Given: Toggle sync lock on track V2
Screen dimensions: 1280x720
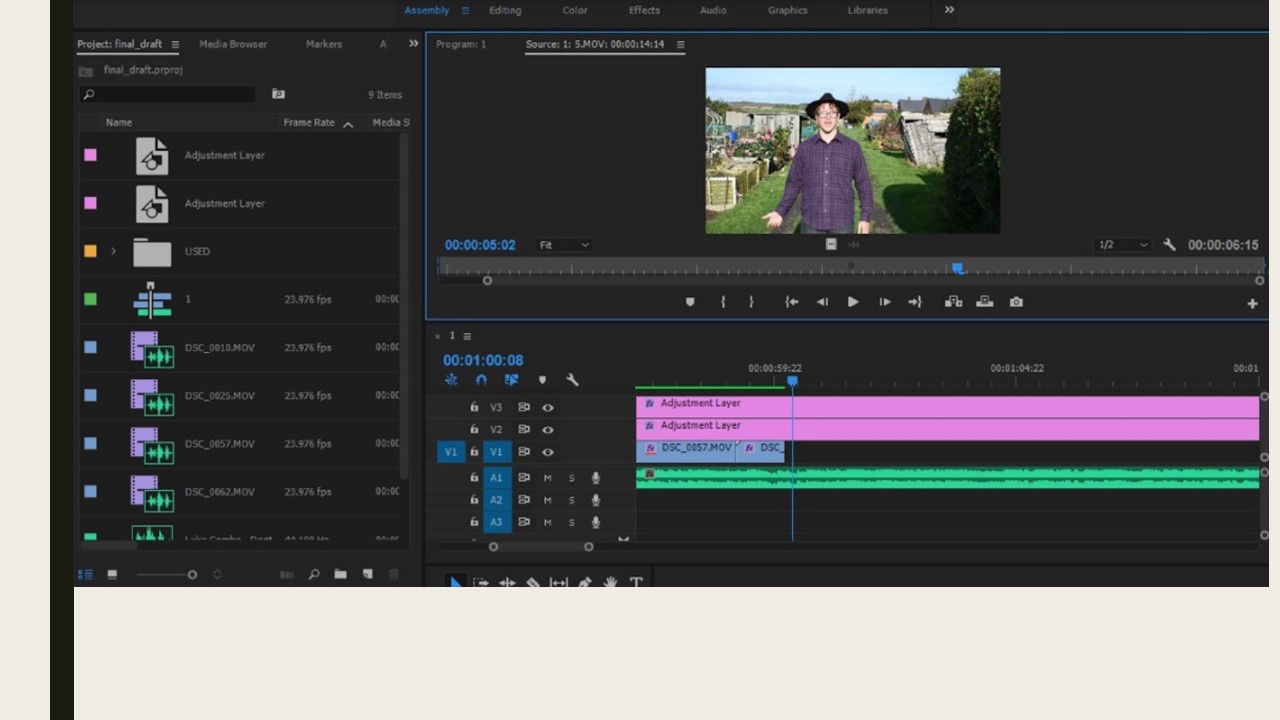Looking at the screenshot, I should pyautogui.click(x=524, y=430).
